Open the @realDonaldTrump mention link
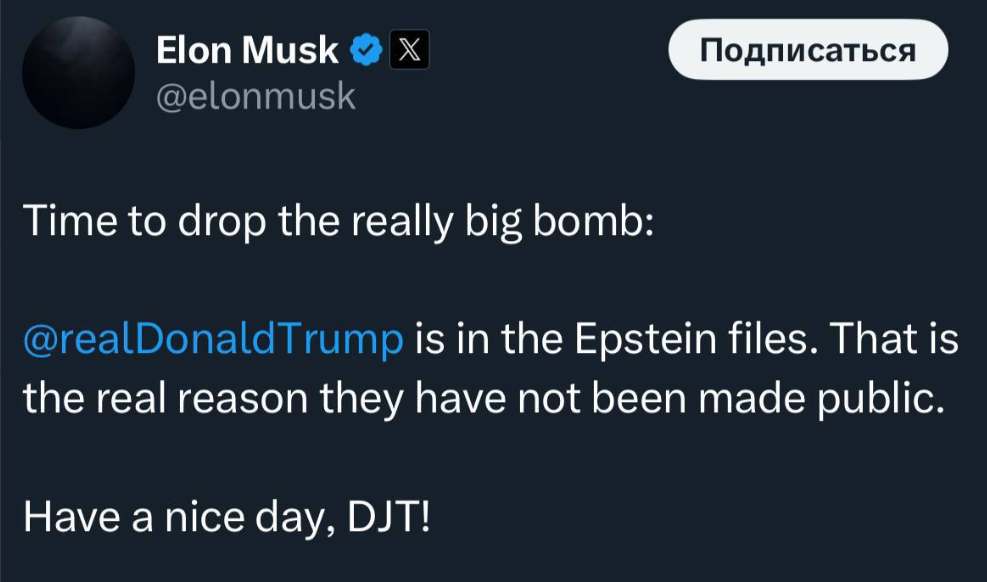987x582 pixels. click(212, 339)
